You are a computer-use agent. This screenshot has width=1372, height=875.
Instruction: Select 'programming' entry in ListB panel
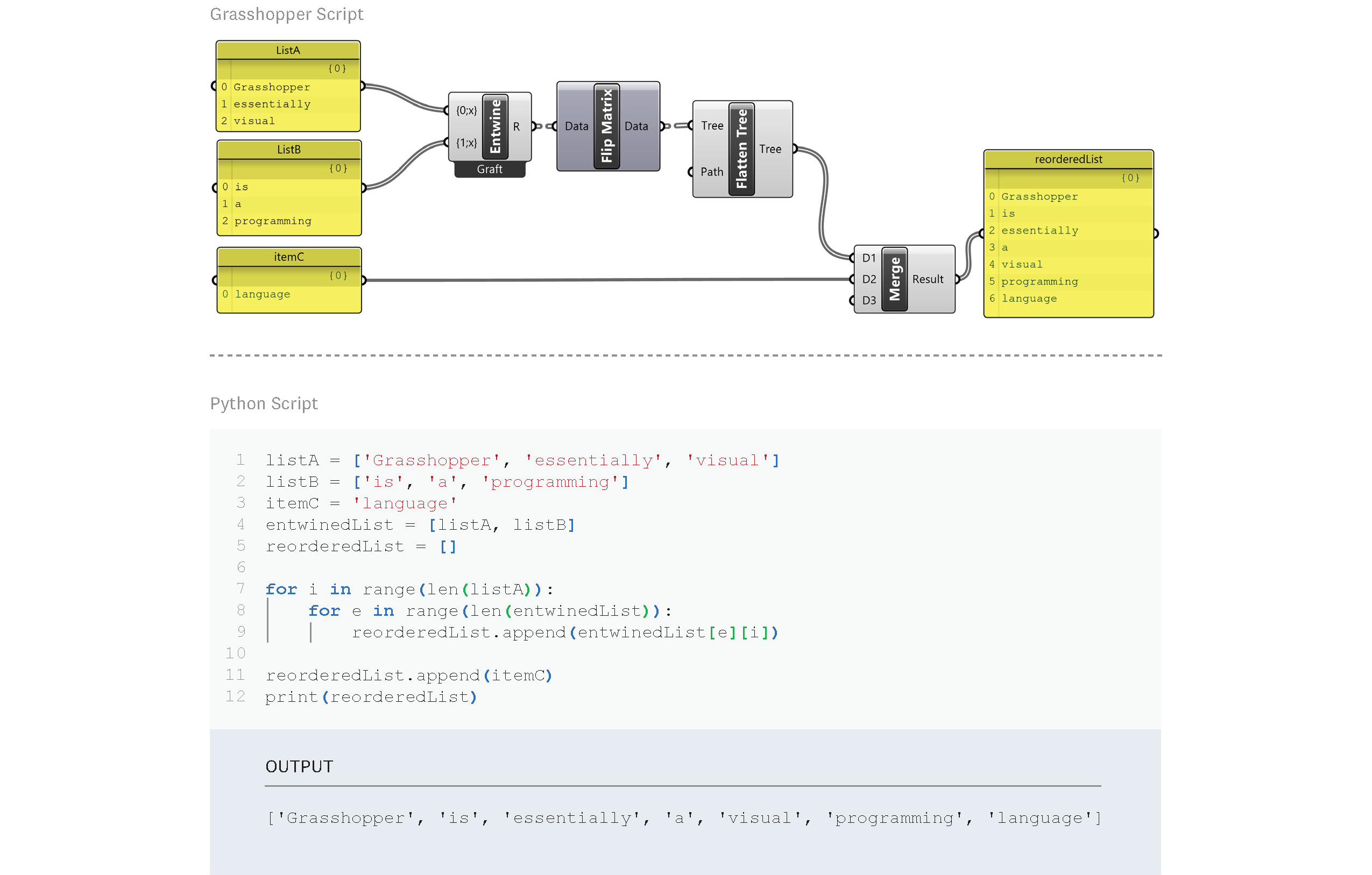click(272, 221)
